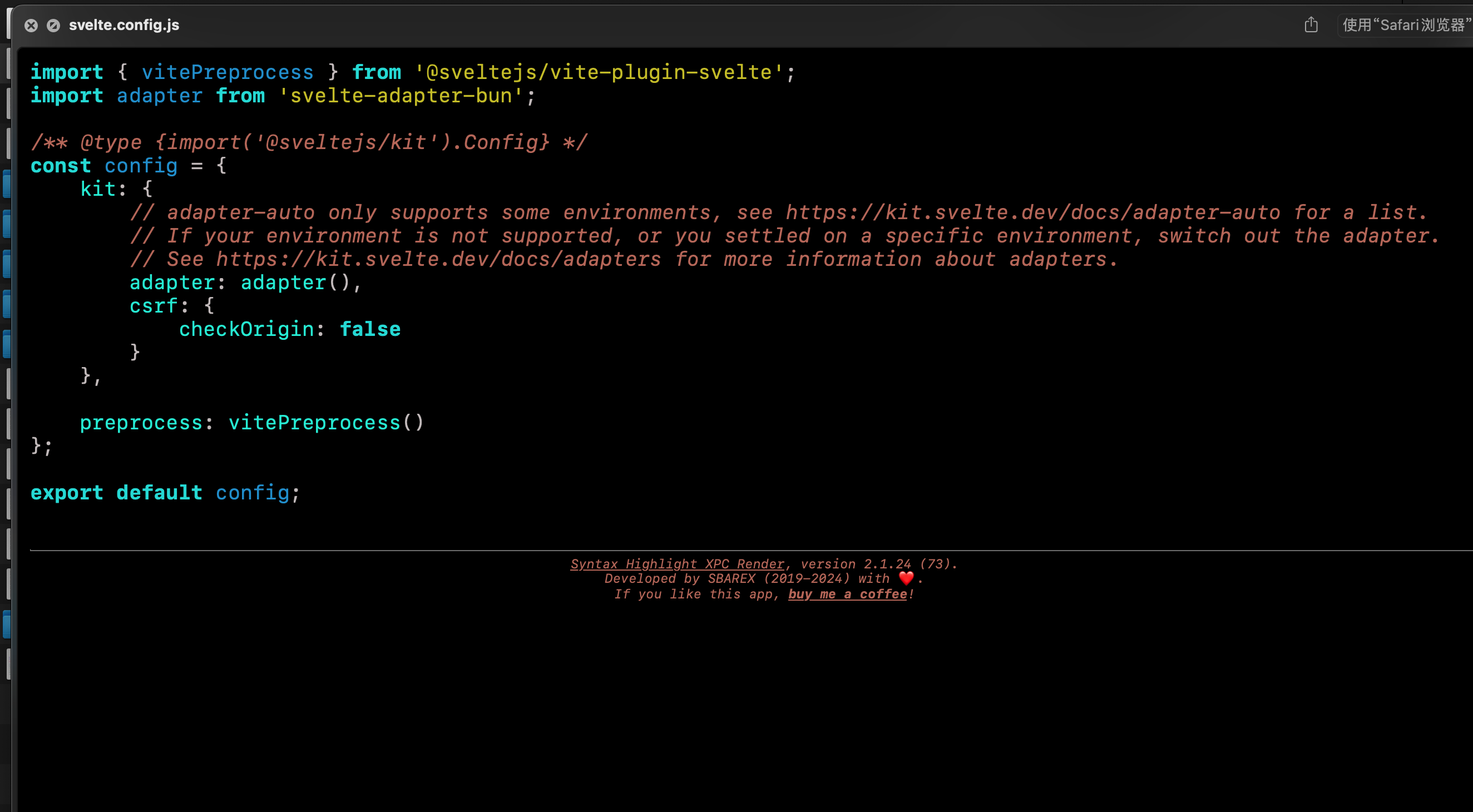Click the checkOrigin property name
The width and height of the screenshot is (1473, 812).
pos(246,329)
